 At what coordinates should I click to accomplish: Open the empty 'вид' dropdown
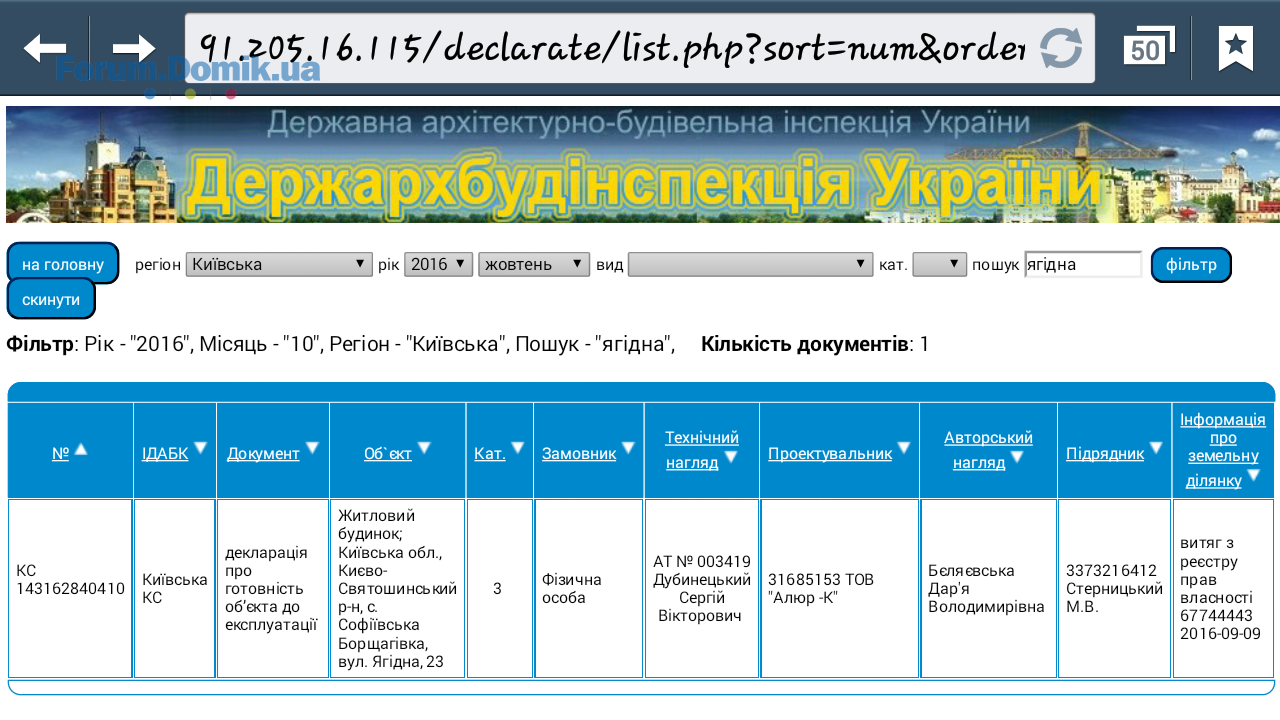pos(751,264)
